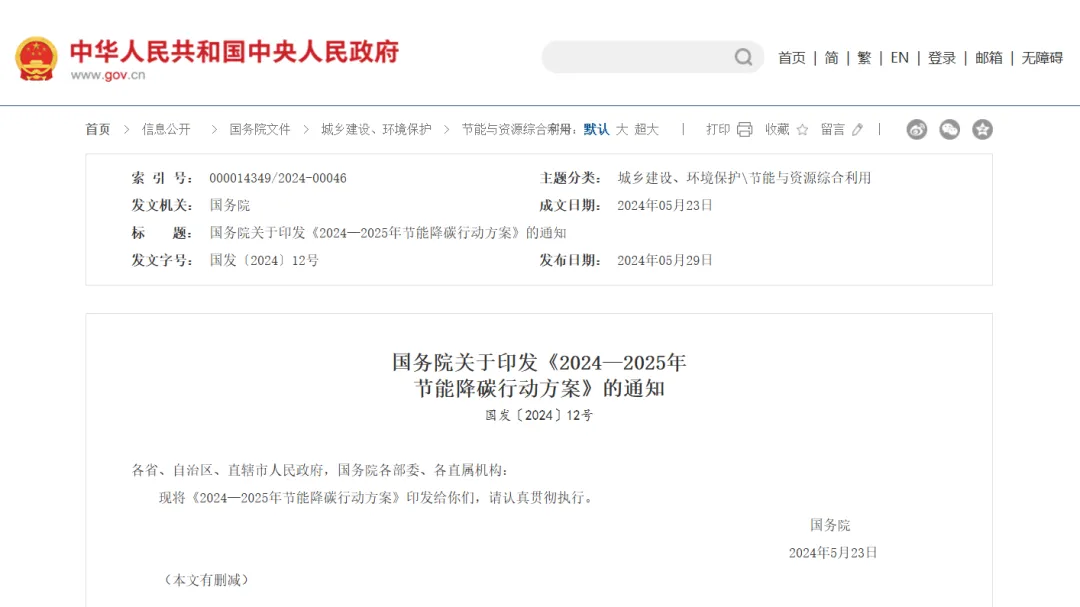Open comments via the 留言 pencil icon

[857, 129]
